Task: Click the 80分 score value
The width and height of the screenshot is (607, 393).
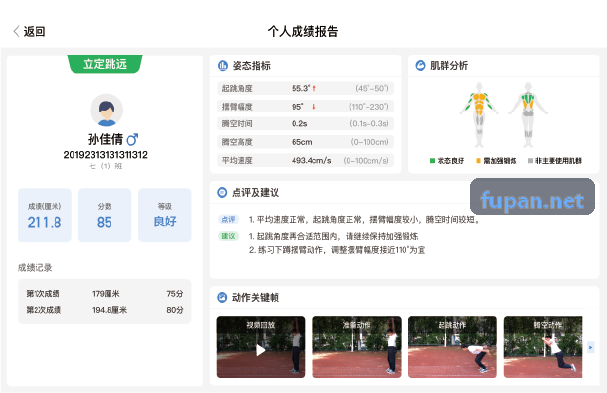Action: pos(175,310)
